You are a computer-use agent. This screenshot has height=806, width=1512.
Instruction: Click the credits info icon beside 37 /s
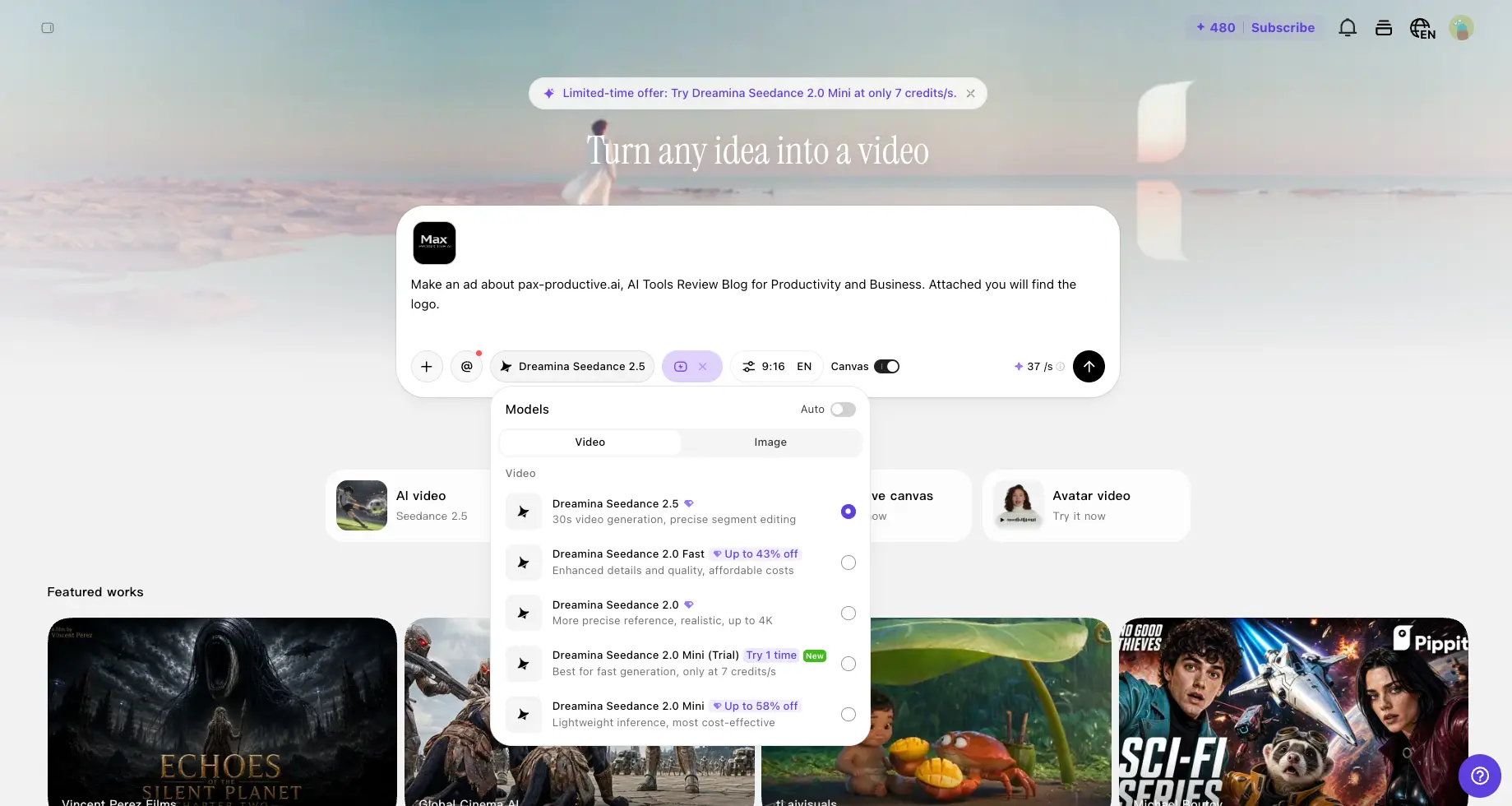click(x=1061, y=367)
